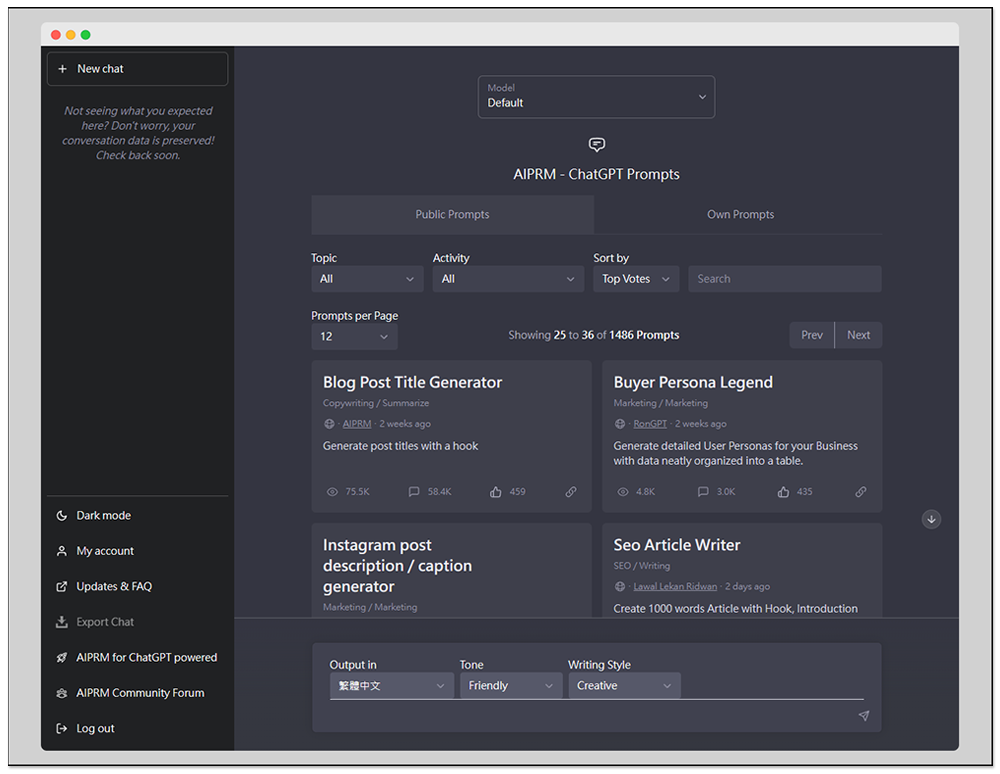
Task: Switch to the Own Prompts tab
Action: (740, 215)
